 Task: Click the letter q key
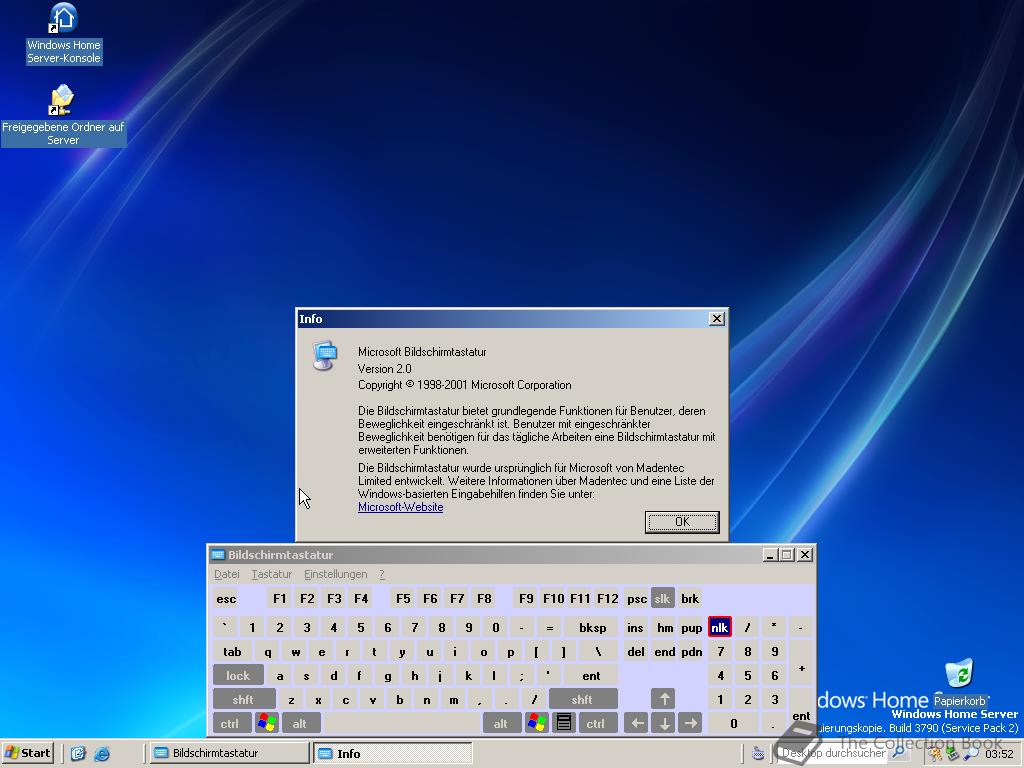(268, 651)
